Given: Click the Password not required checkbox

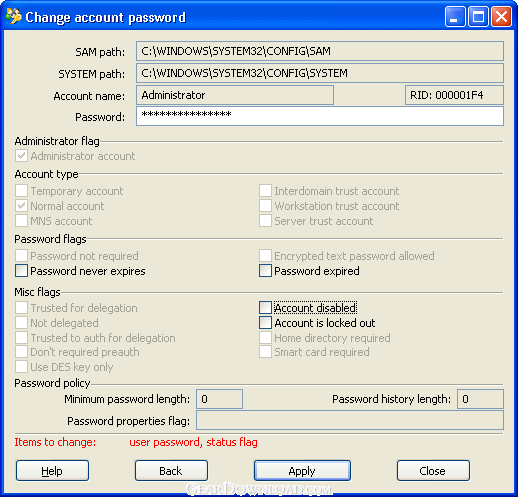Looking at the screenshot, I should (21, 256).
